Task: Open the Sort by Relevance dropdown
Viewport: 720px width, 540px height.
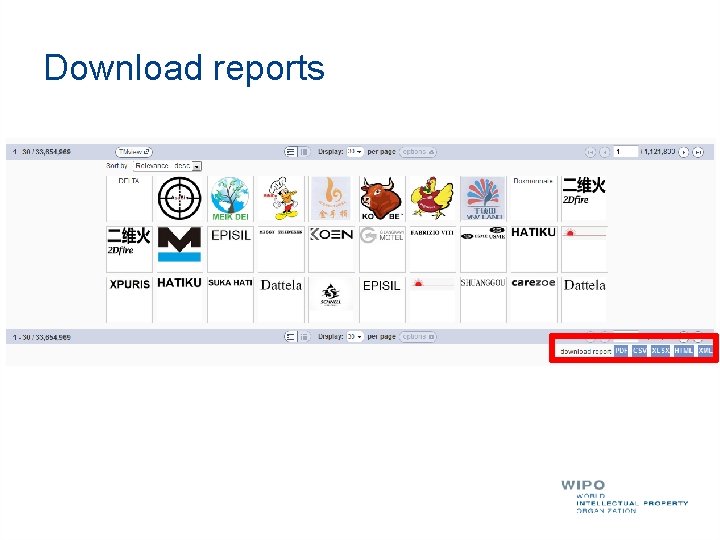Action: (168, 166)
